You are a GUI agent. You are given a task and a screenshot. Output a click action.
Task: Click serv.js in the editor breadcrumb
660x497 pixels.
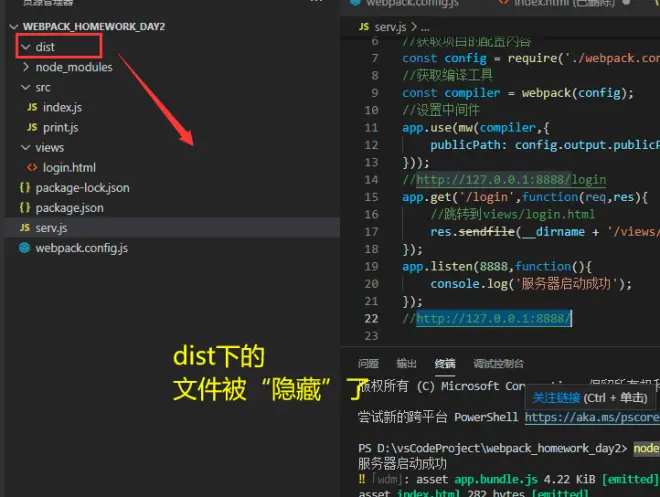[x=390, y=27]
